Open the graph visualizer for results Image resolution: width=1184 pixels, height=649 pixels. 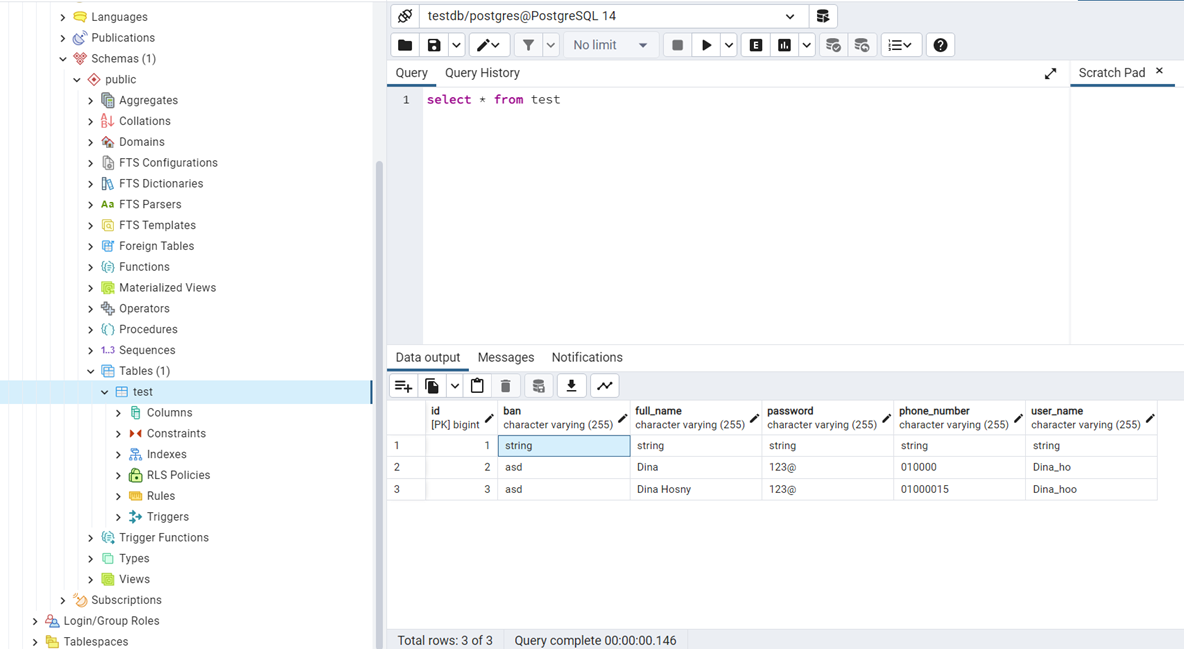point(604,385)
